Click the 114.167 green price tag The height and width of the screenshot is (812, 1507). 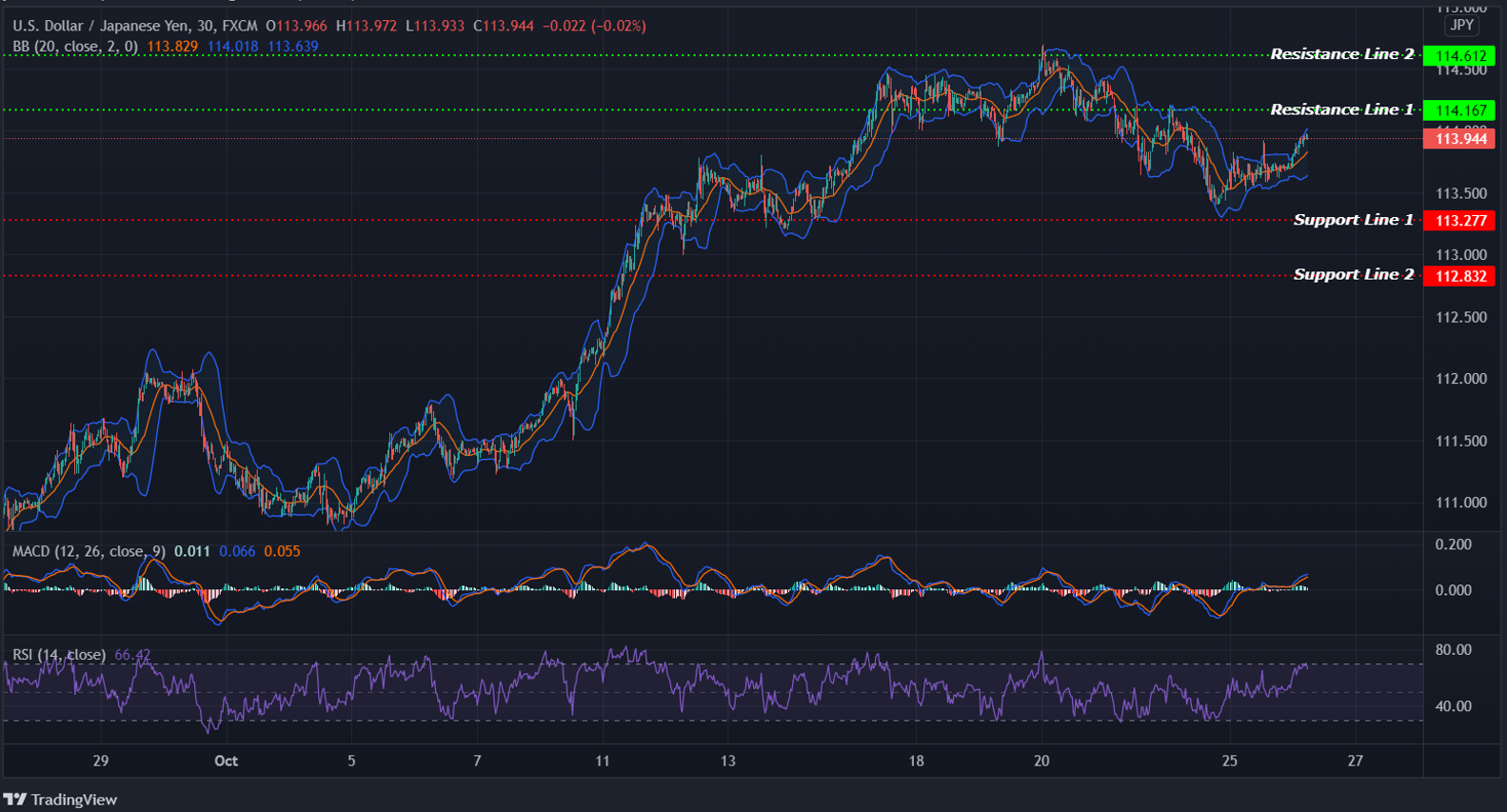pyautogui.click(x=1459, y=110)
